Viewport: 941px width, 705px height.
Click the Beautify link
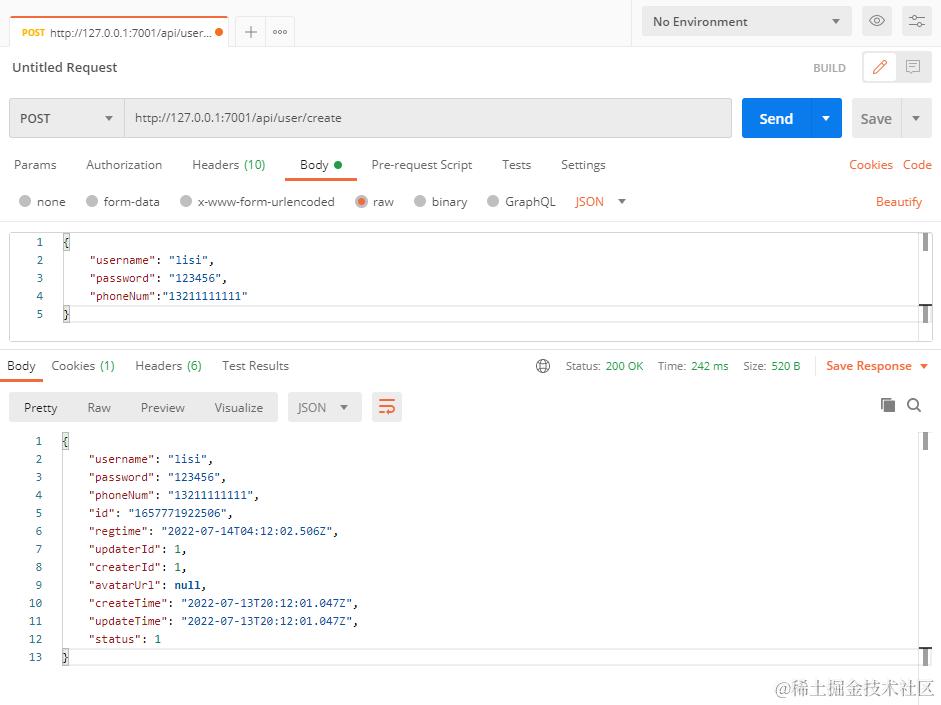click(x=898, y=202)
